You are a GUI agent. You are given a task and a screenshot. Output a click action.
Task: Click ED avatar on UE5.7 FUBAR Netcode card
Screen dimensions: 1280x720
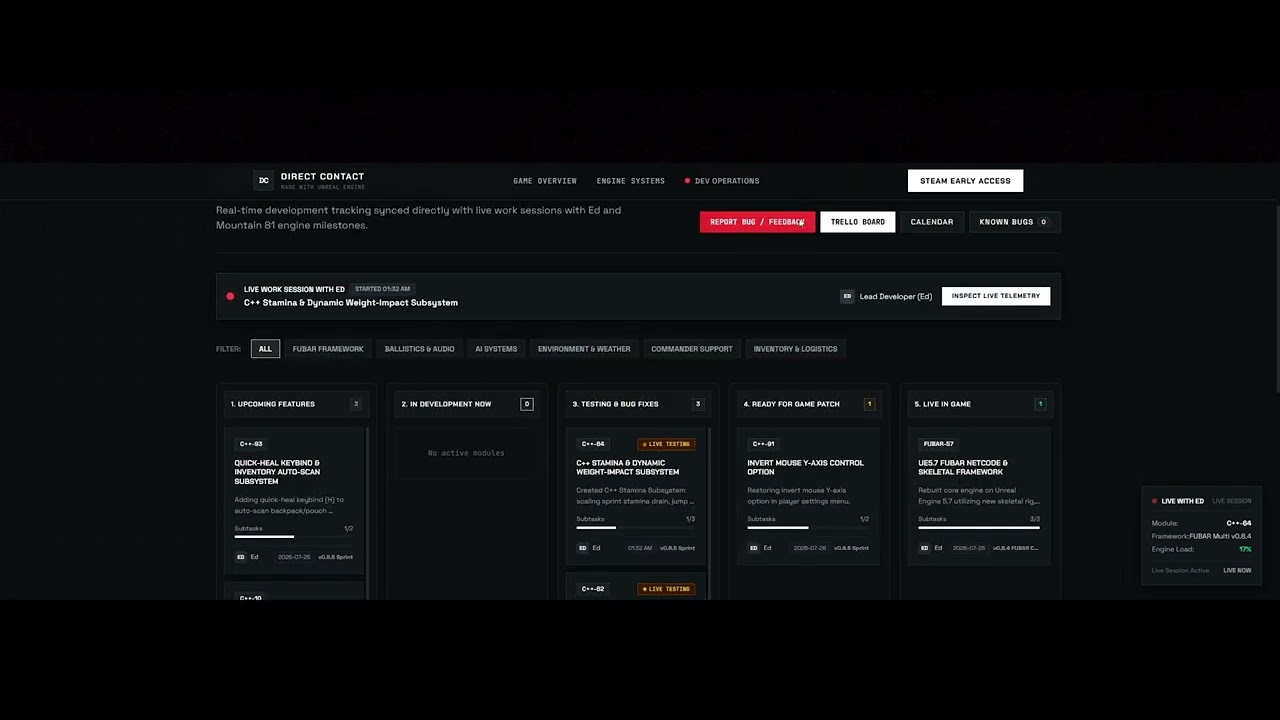click(x=924, y=548)
